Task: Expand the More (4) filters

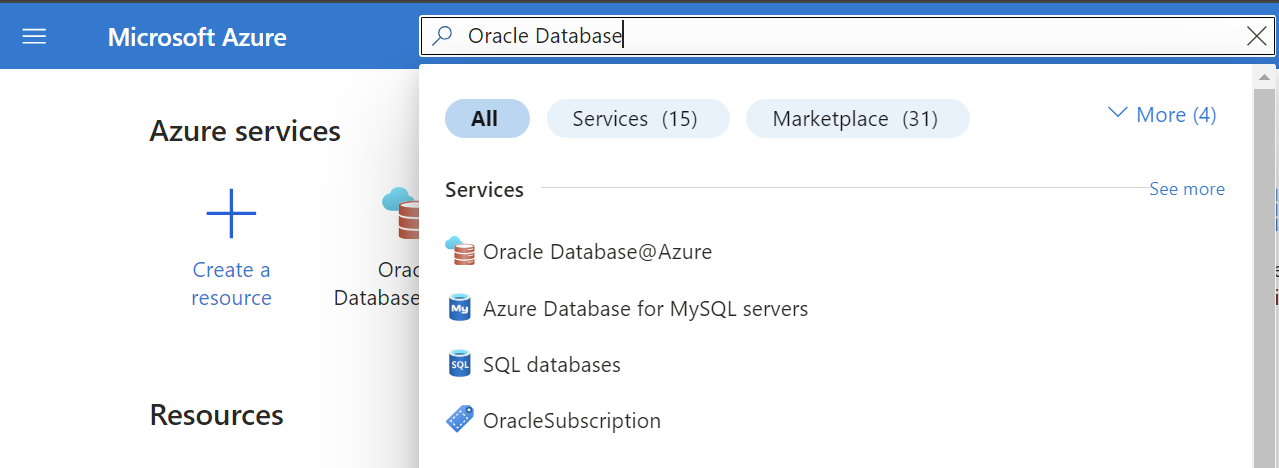Action: pyautogui.click(x=1163, y=115)
